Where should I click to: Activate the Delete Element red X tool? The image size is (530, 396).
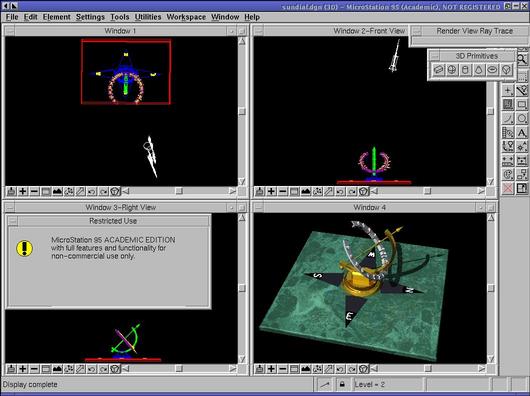click(508, 188)
